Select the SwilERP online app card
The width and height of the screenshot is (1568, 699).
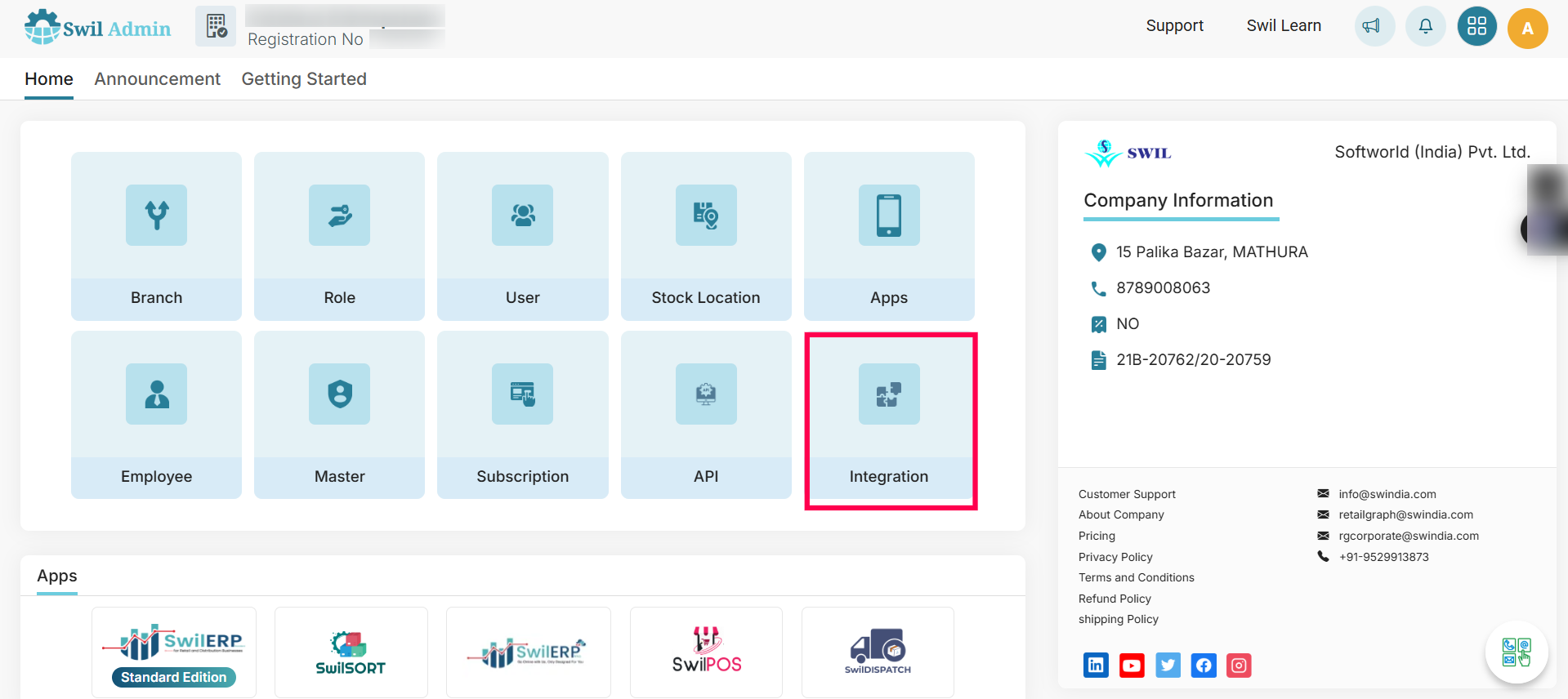pos(529,652)
